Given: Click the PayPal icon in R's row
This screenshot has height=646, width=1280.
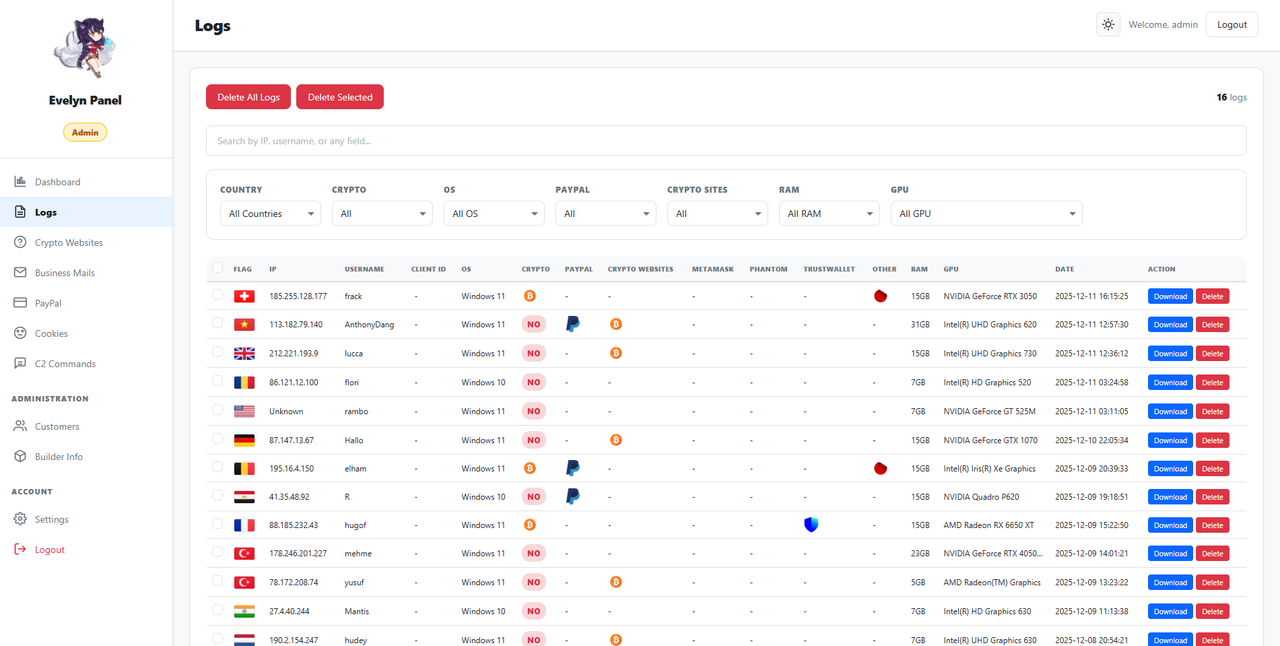Looking at the screenshot, I should (x=573, y=496).
